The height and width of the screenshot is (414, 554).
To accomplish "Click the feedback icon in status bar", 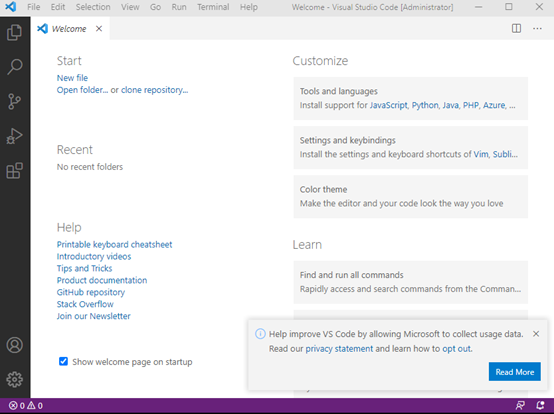I will pos(520,405).
